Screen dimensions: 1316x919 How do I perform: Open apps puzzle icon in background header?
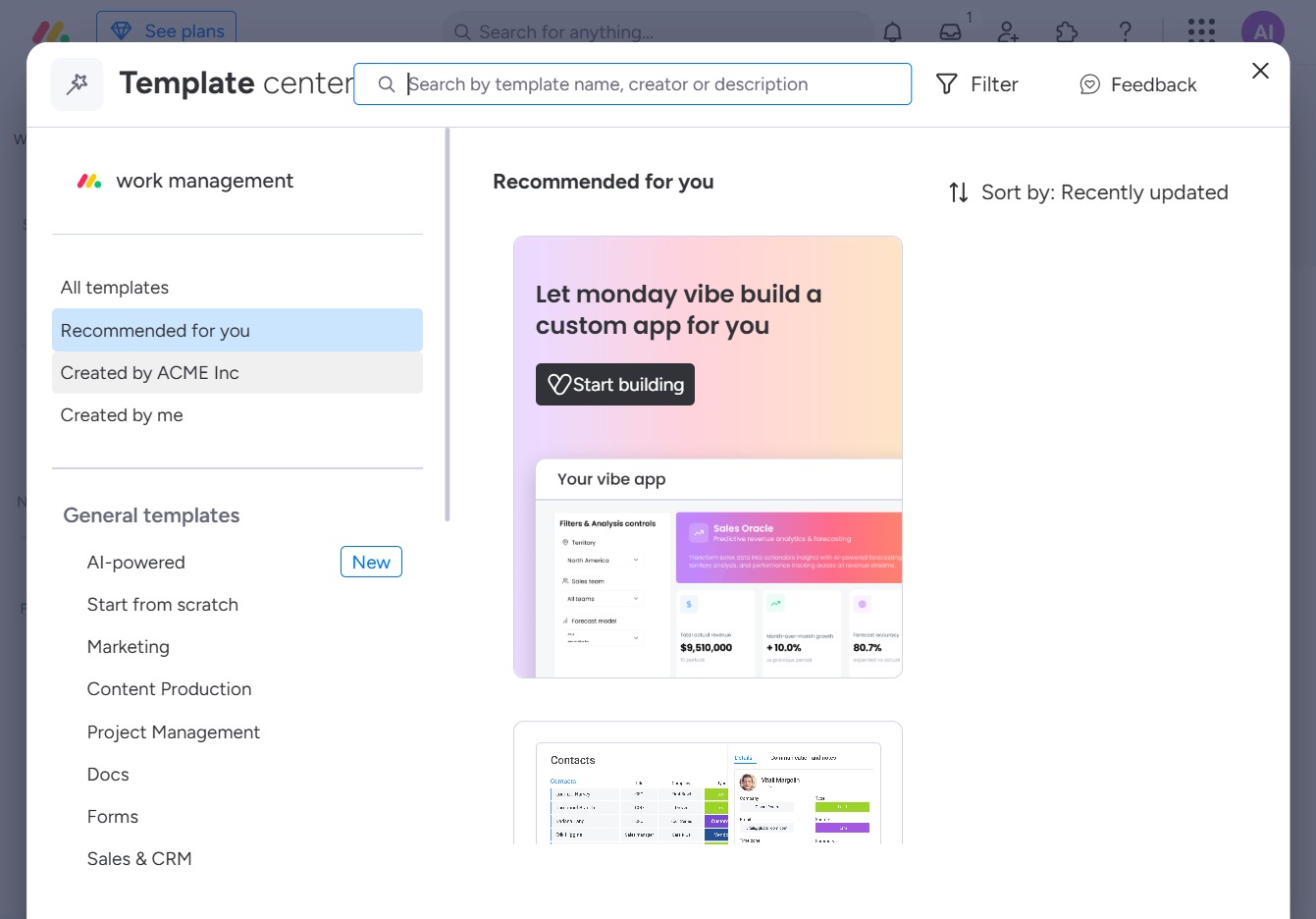[1067, 31]
